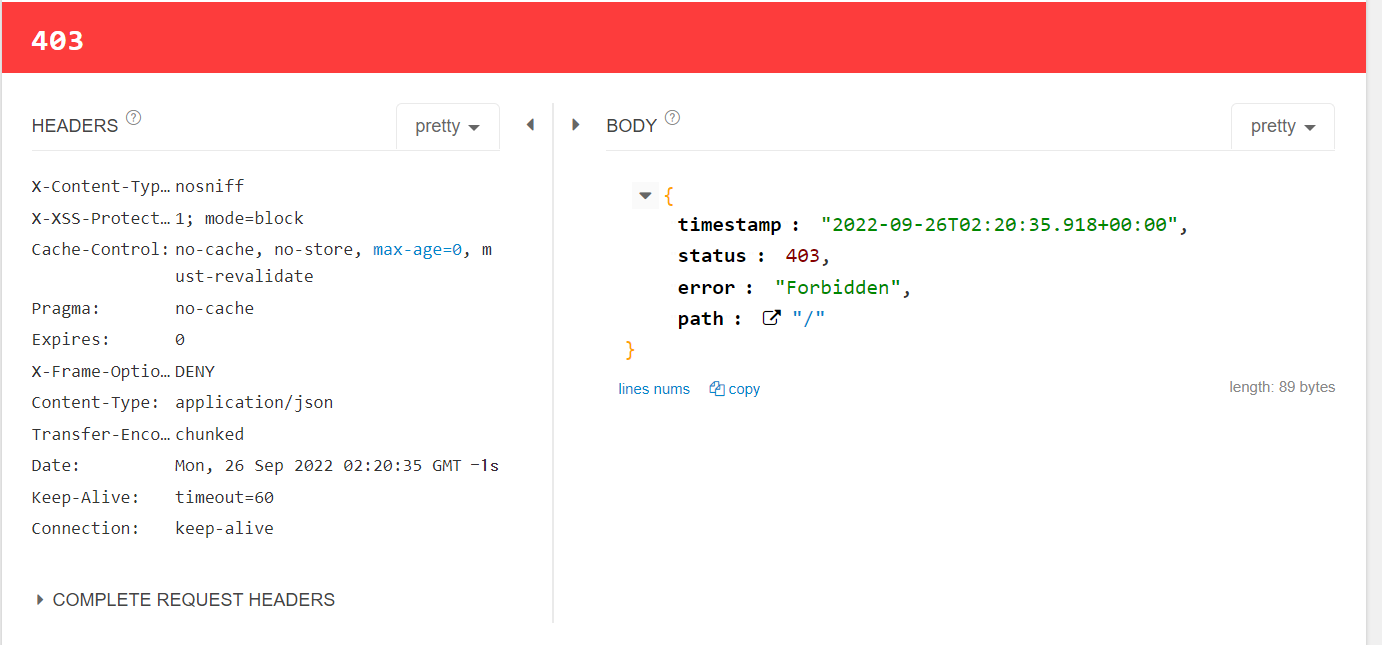Click the "Forbidden" error value

(838, 288)
